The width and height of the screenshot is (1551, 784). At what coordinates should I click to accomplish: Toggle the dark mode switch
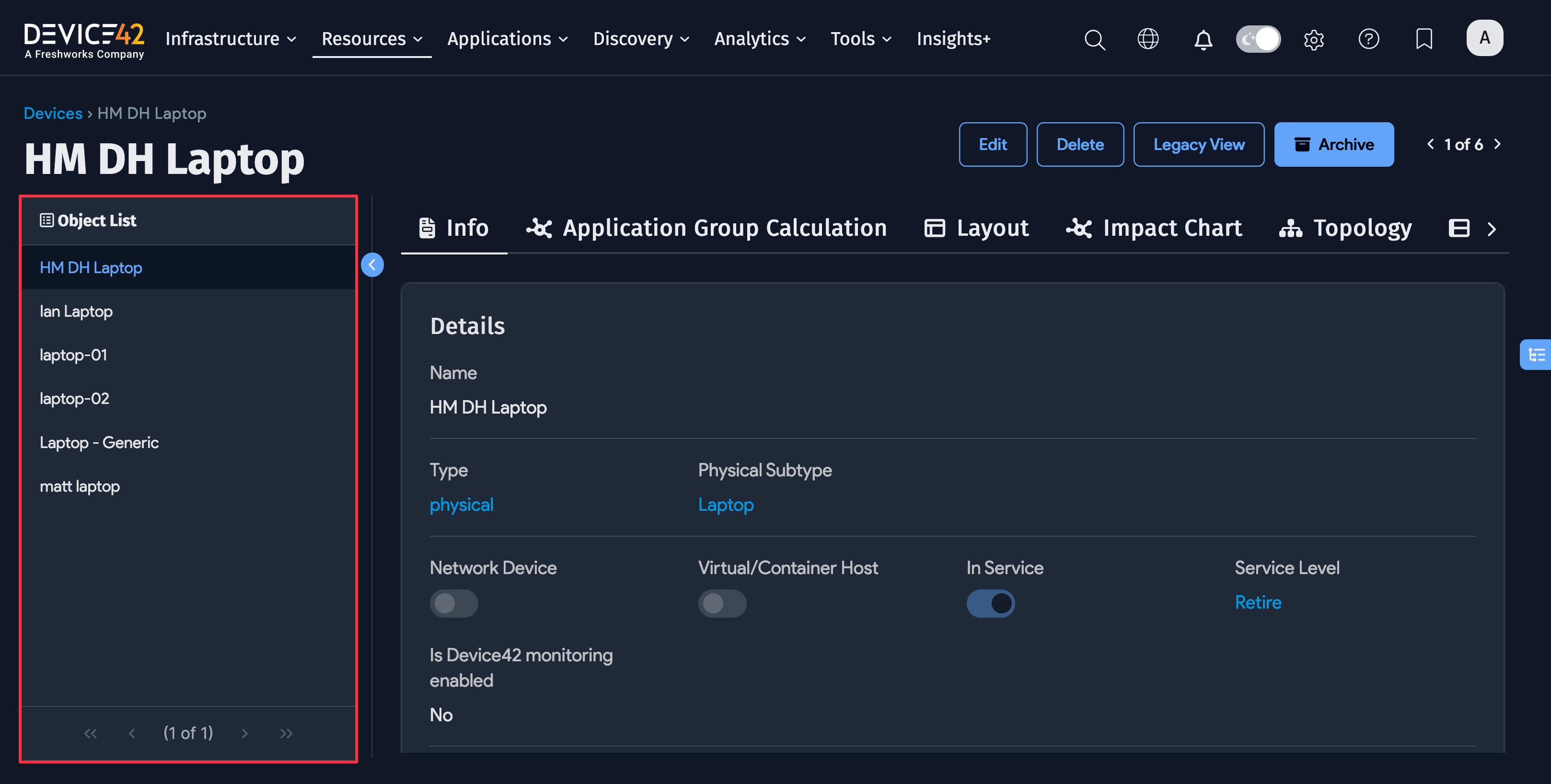click(1258, 38)
